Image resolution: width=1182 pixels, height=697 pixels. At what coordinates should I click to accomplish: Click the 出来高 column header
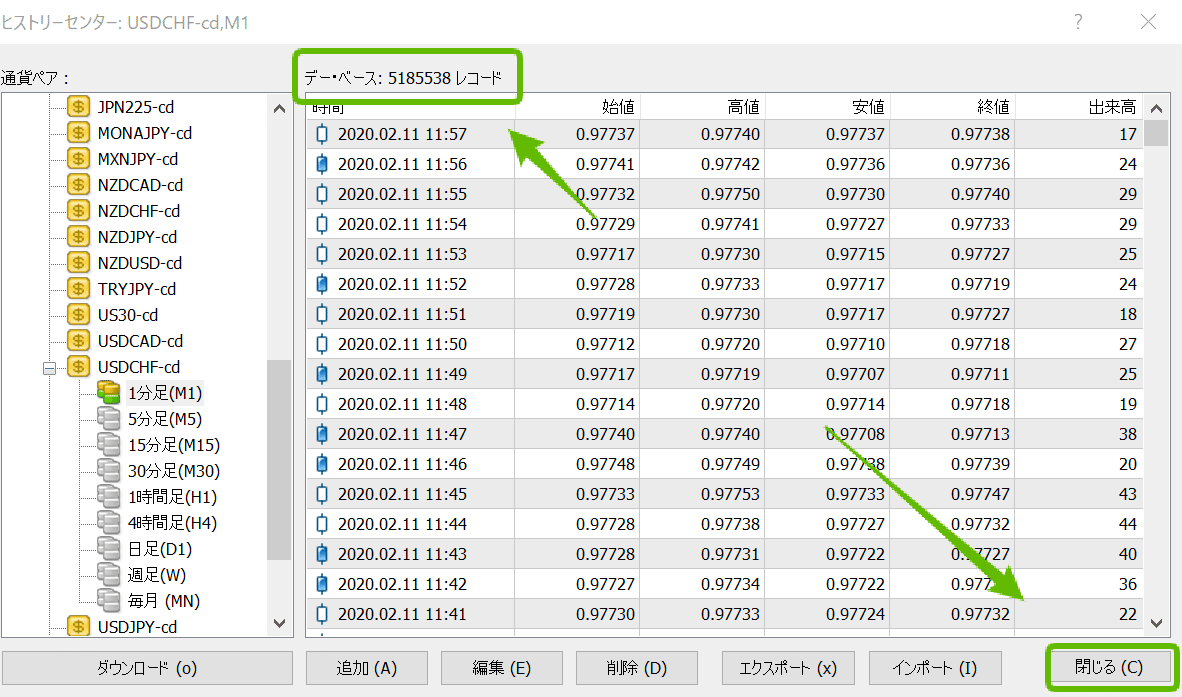coord(1079,107)
